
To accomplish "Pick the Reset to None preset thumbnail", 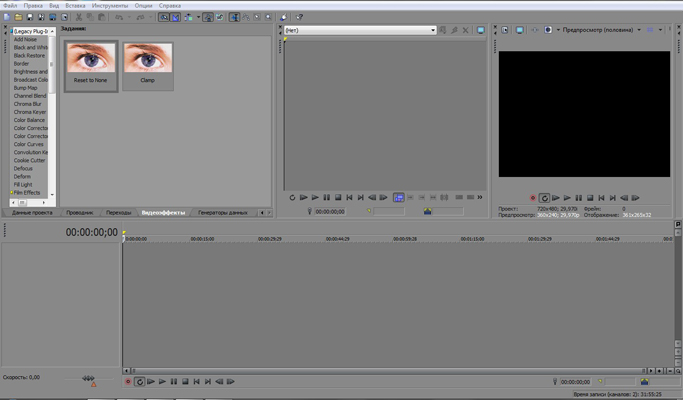I will tap(91, 66).
